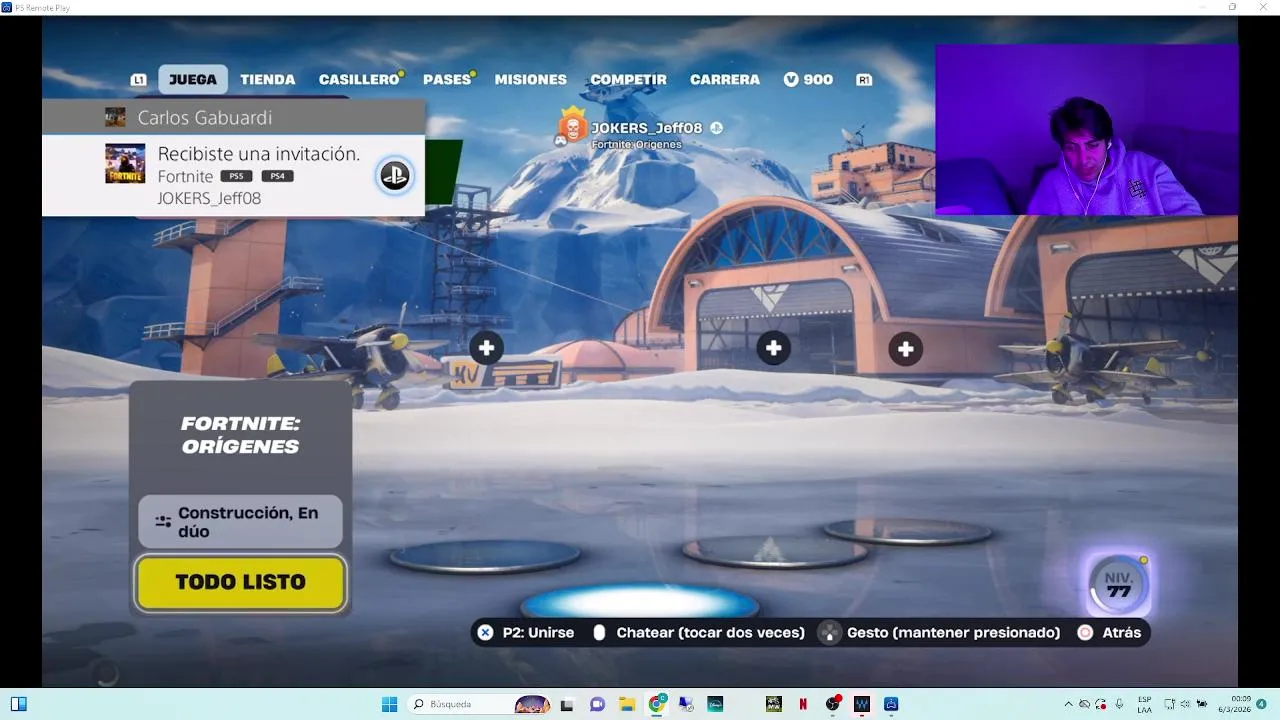Open the notification center badge
Screen dimensions: 1280x720
click(x=1263, y=704)
